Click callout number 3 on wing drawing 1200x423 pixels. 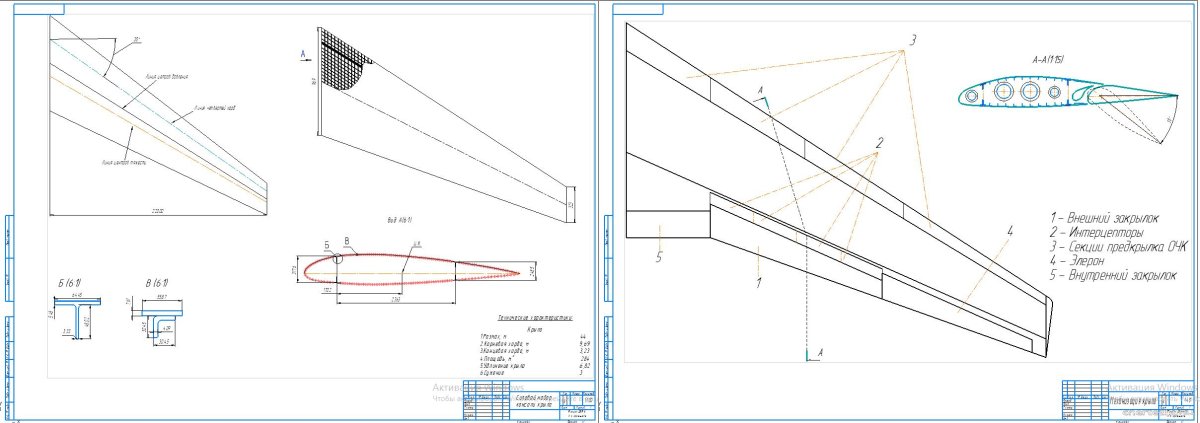point(912,41)
